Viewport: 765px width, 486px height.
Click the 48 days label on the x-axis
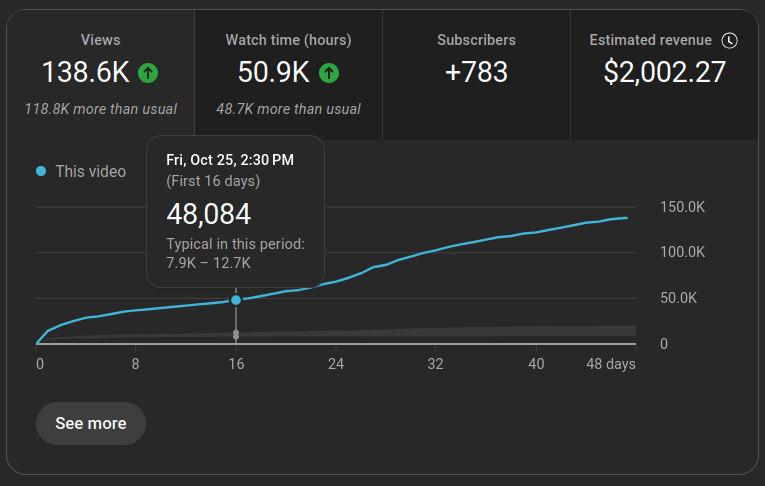coord(611,364)
